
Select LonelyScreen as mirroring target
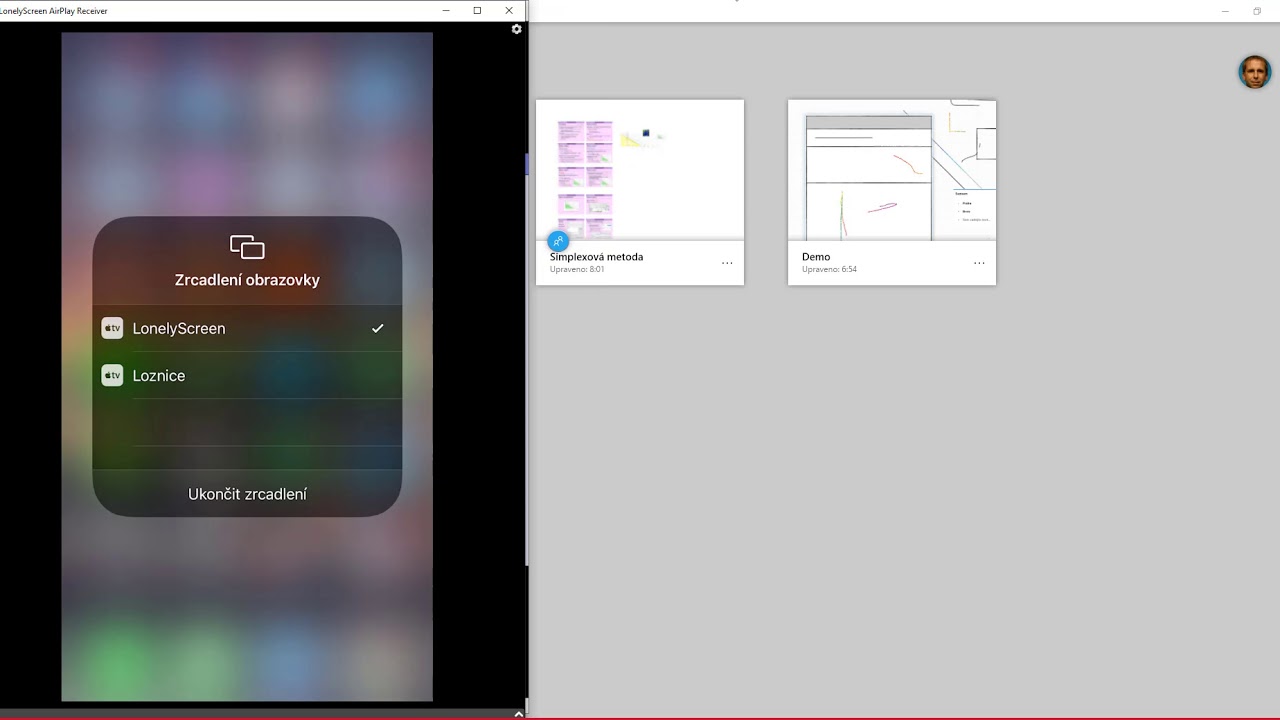pyautogui.click(x=247, y=328)
